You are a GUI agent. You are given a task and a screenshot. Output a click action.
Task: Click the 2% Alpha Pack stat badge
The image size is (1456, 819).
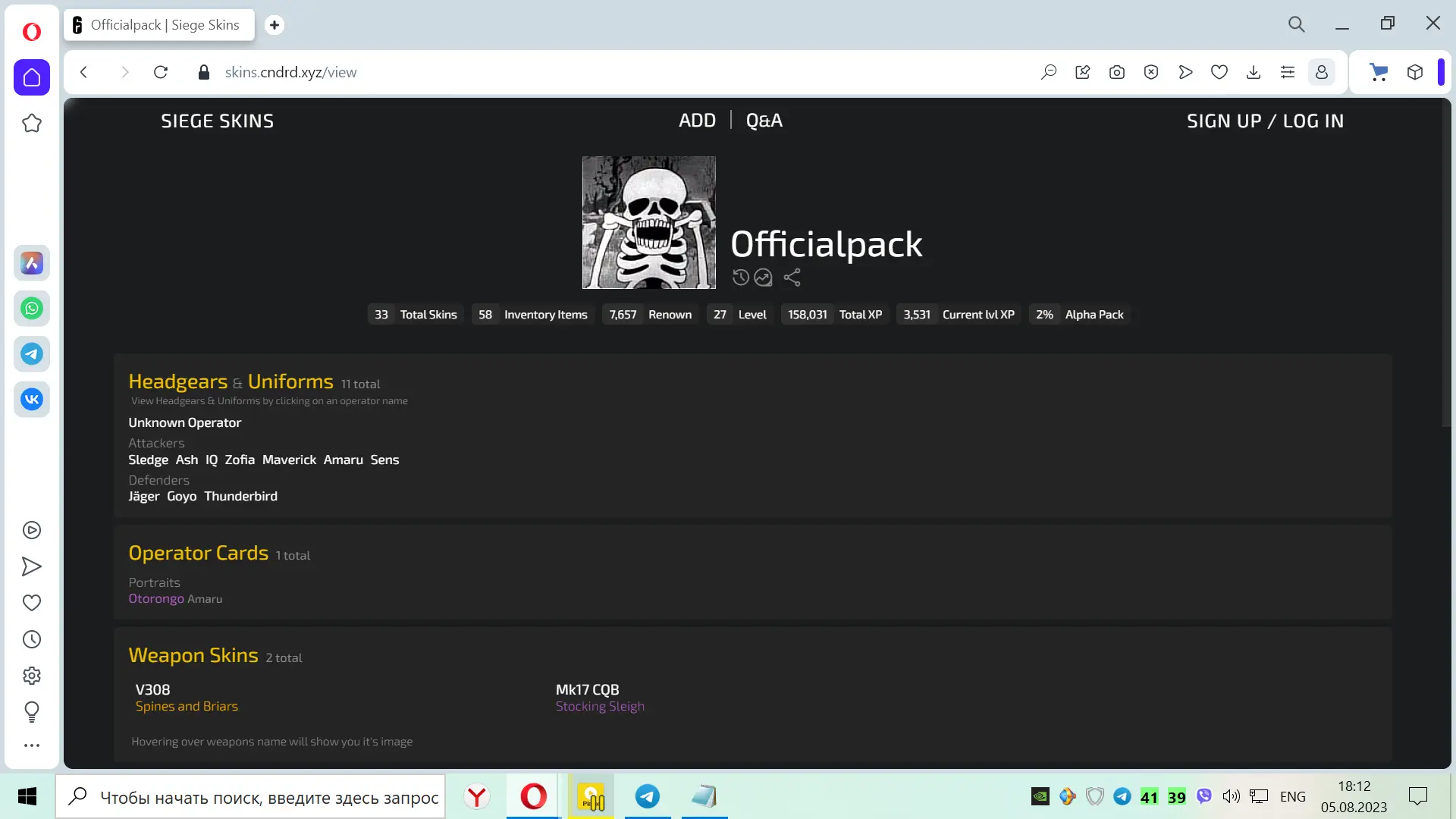click(1080, 315)
